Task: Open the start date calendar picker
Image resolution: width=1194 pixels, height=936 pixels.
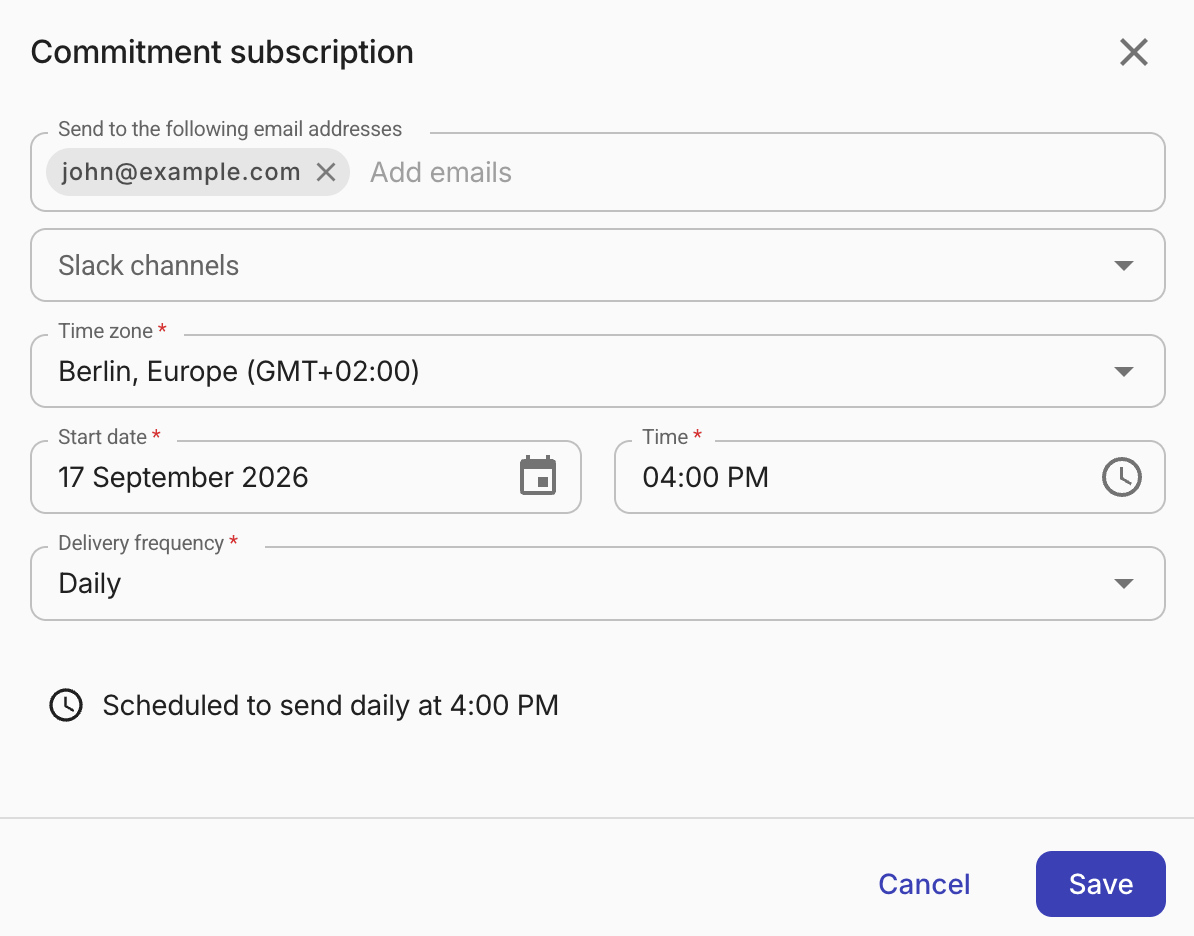Action: (538, 477)
